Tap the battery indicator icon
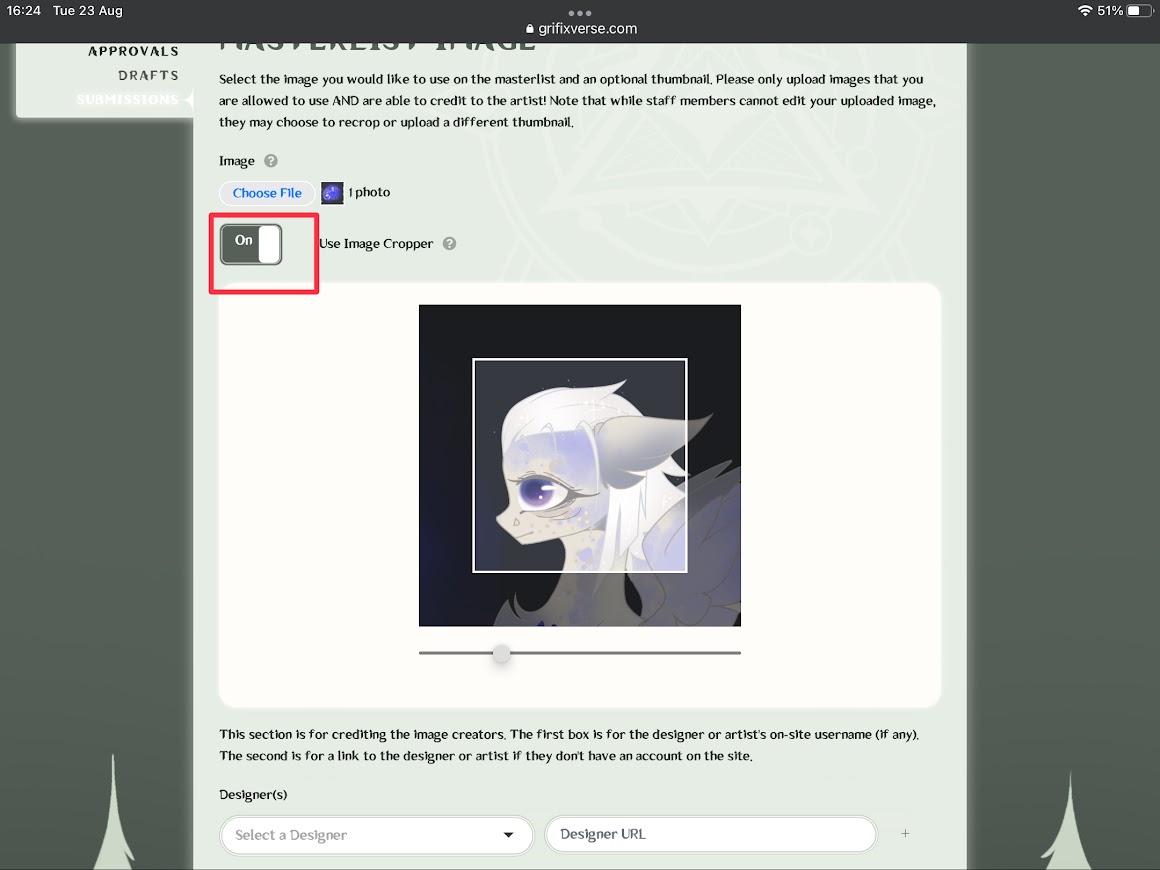1160x870 pixels. pyautogui.click(x=1140, y=10)
